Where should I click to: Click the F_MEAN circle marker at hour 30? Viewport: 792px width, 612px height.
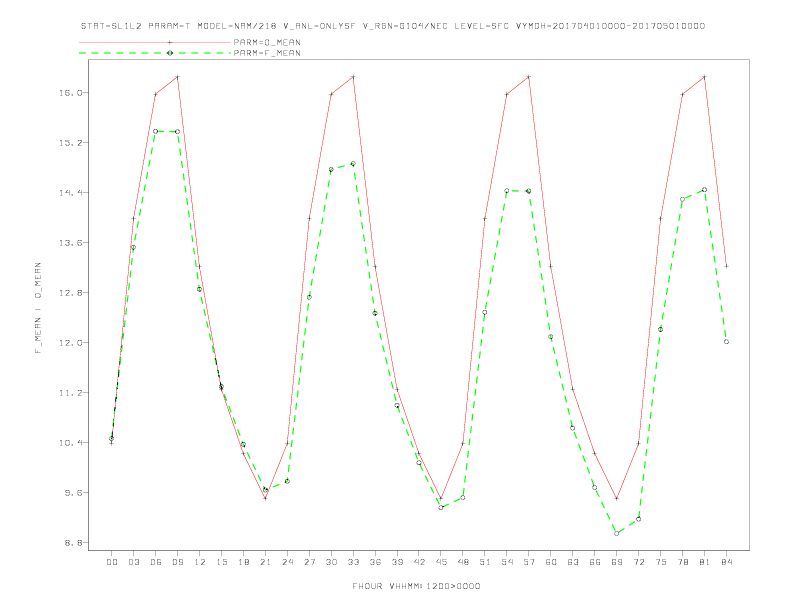[331, 170]
